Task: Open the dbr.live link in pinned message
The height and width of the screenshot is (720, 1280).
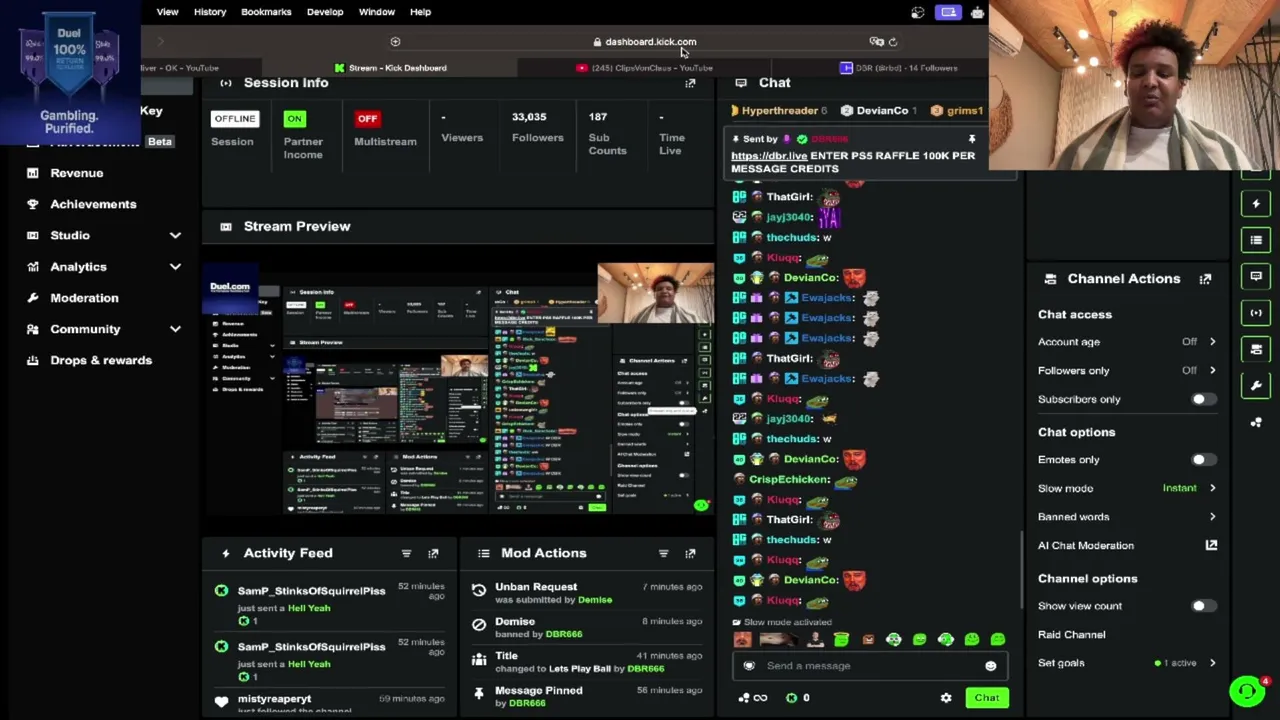Action: point(769,156)
